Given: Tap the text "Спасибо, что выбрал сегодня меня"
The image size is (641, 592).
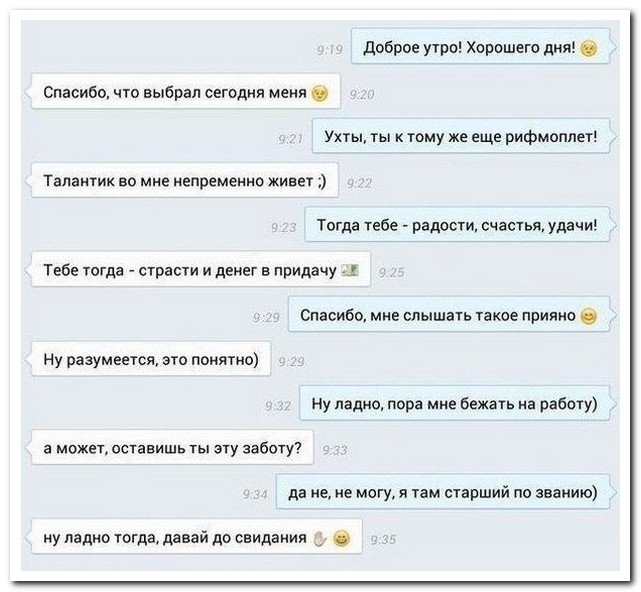Looking at the screenshot, I should coord(175,93).
